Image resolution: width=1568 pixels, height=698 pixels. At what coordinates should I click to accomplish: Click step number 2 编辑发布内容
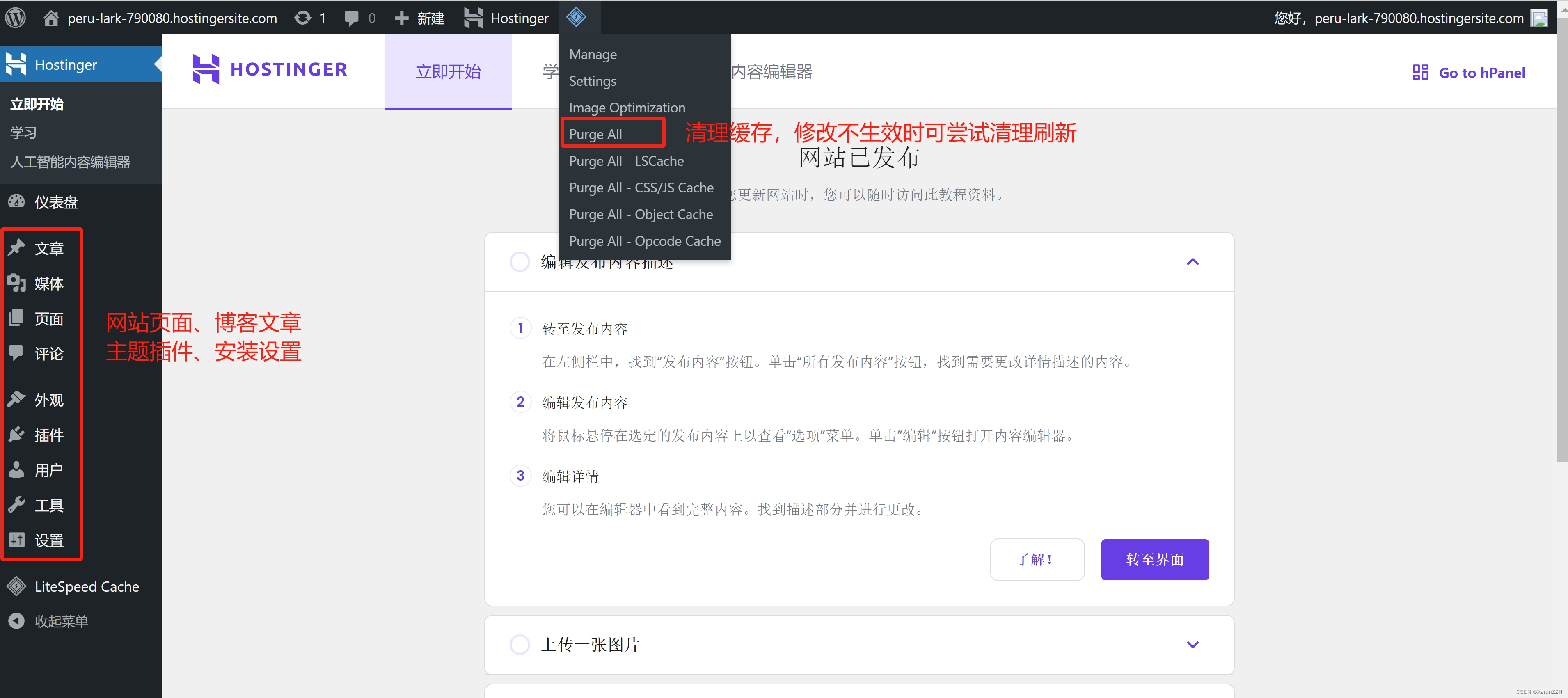click(x=520, y=402)
